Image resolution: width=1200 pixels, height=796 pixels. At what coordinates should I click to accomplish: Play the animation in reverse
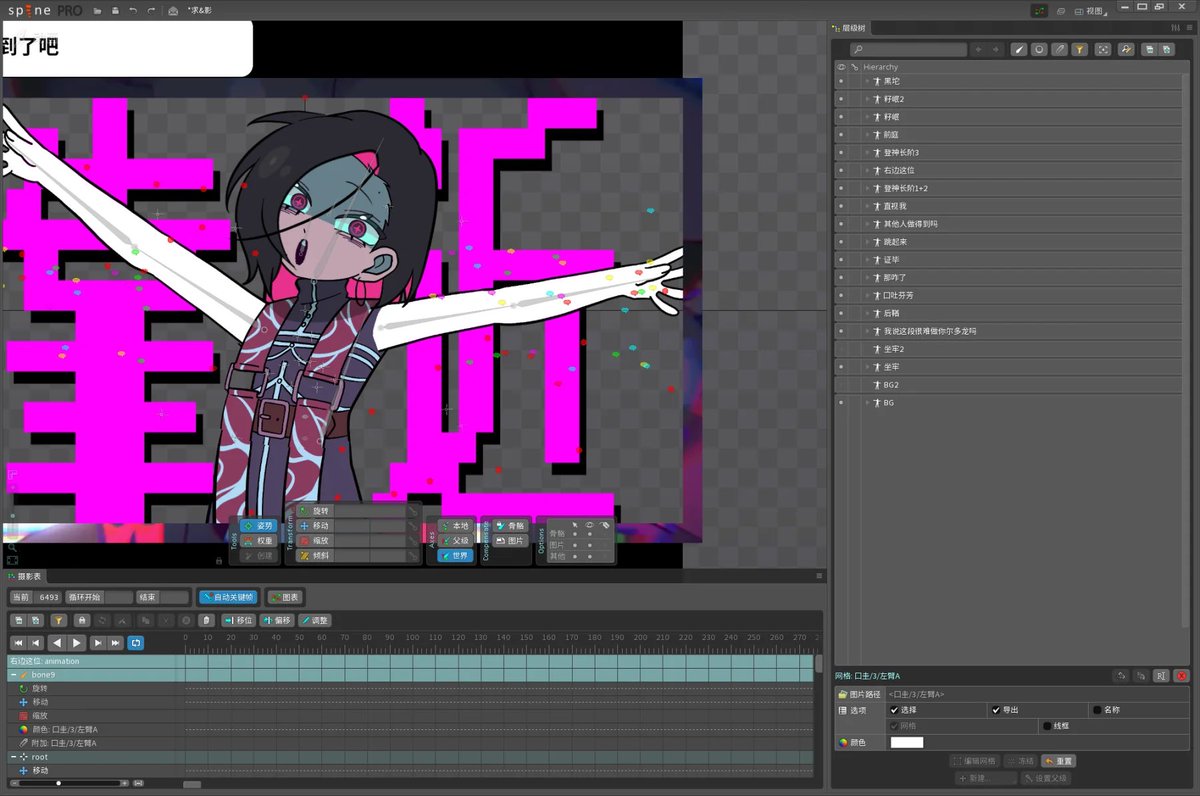coord(57,643)
